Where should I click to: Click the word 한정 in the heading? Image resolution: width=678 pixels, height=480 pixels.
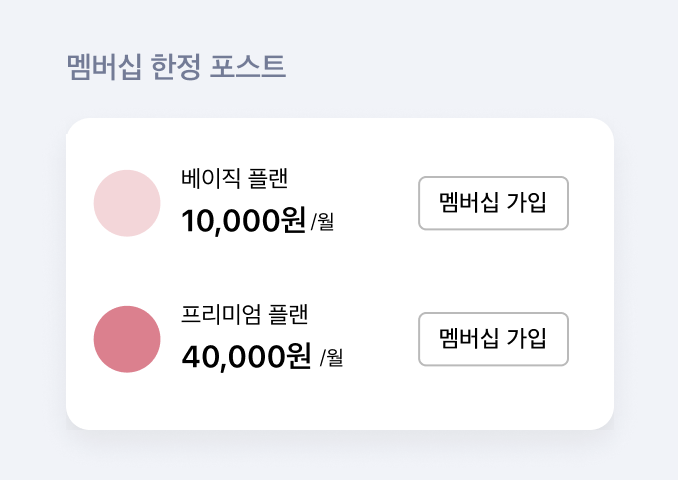point(176,67)
